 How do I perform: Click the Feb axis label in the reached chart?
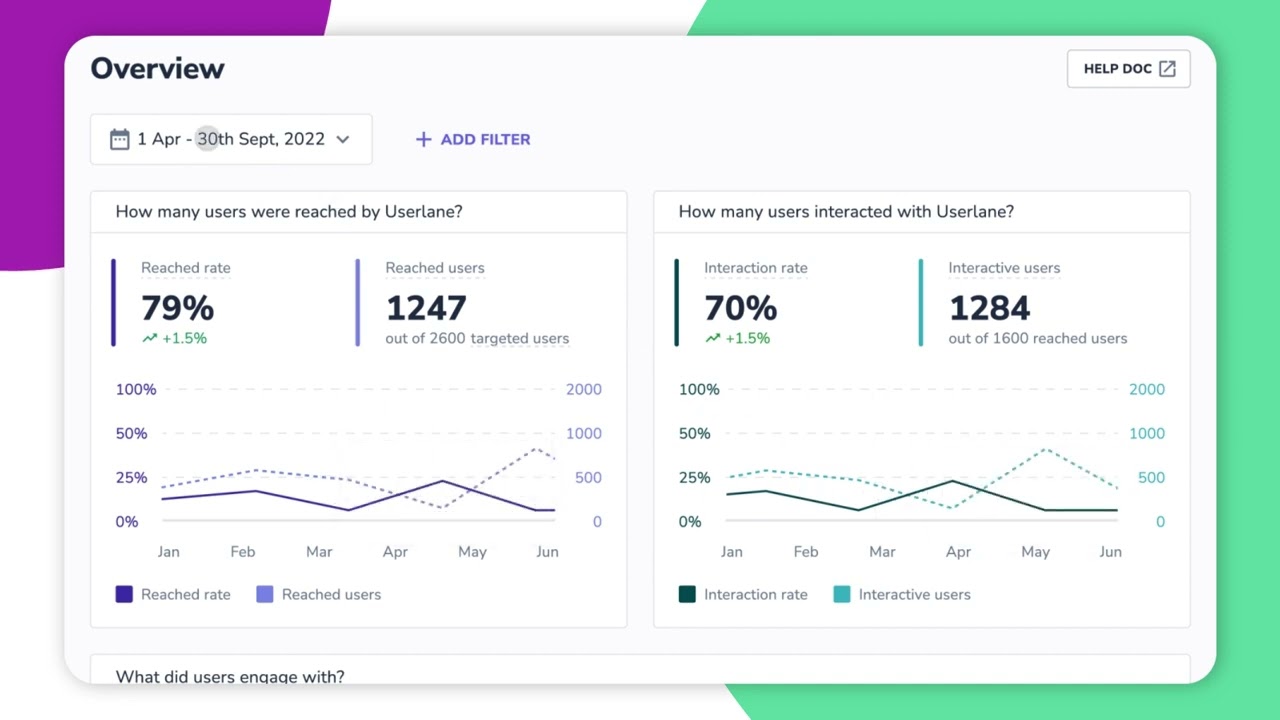(x=243, y=551)
